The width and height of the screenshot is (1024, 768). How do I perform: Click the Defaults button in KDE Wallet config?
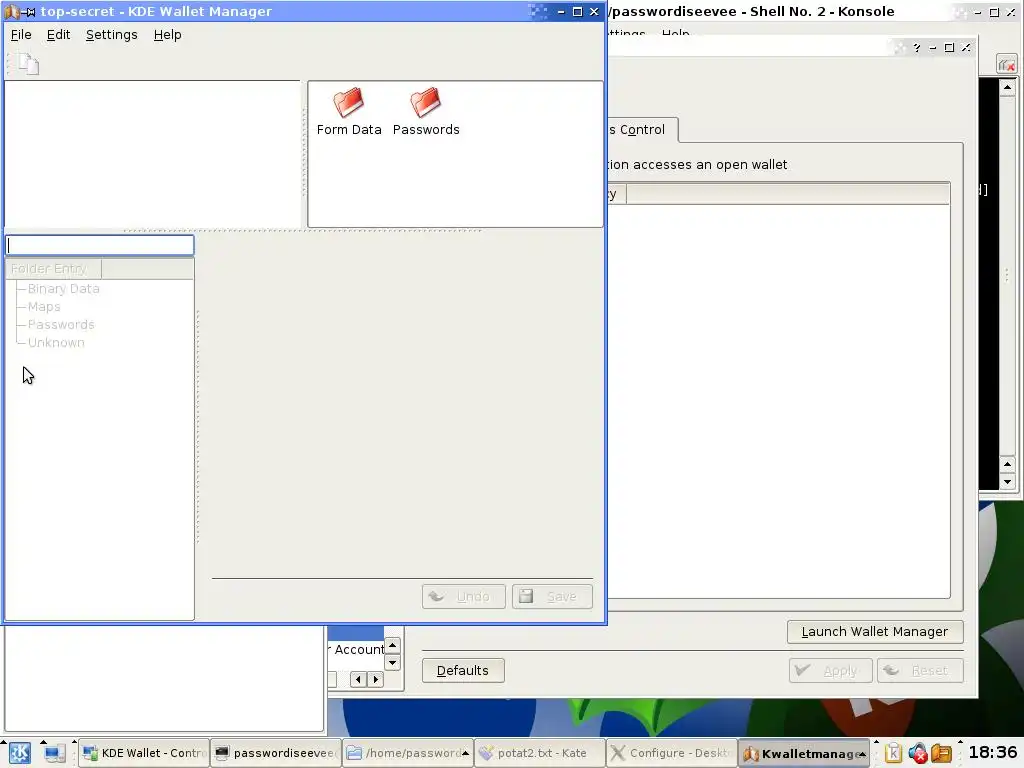pos(463,671)
